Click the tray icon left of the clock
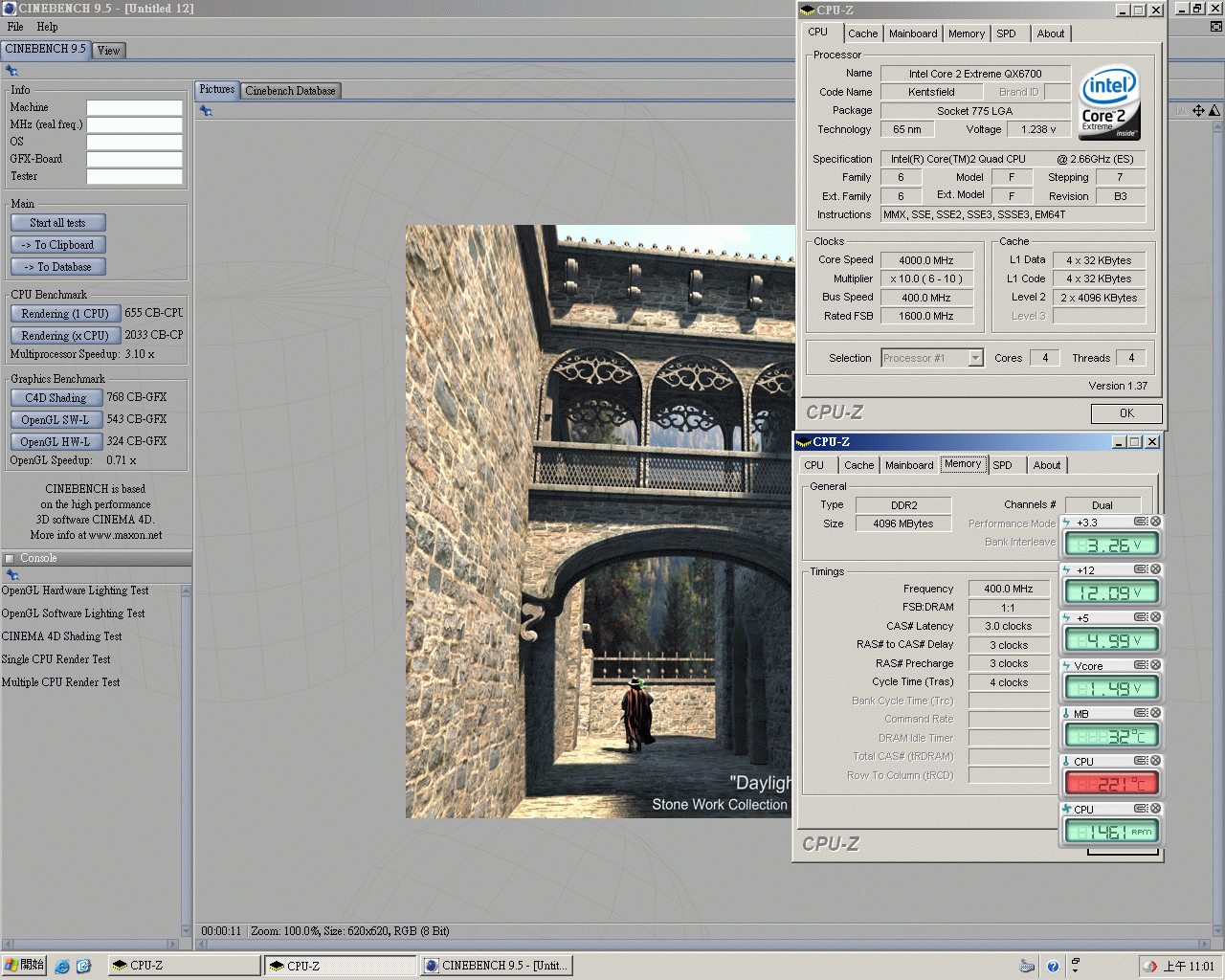 point(1150,966)
